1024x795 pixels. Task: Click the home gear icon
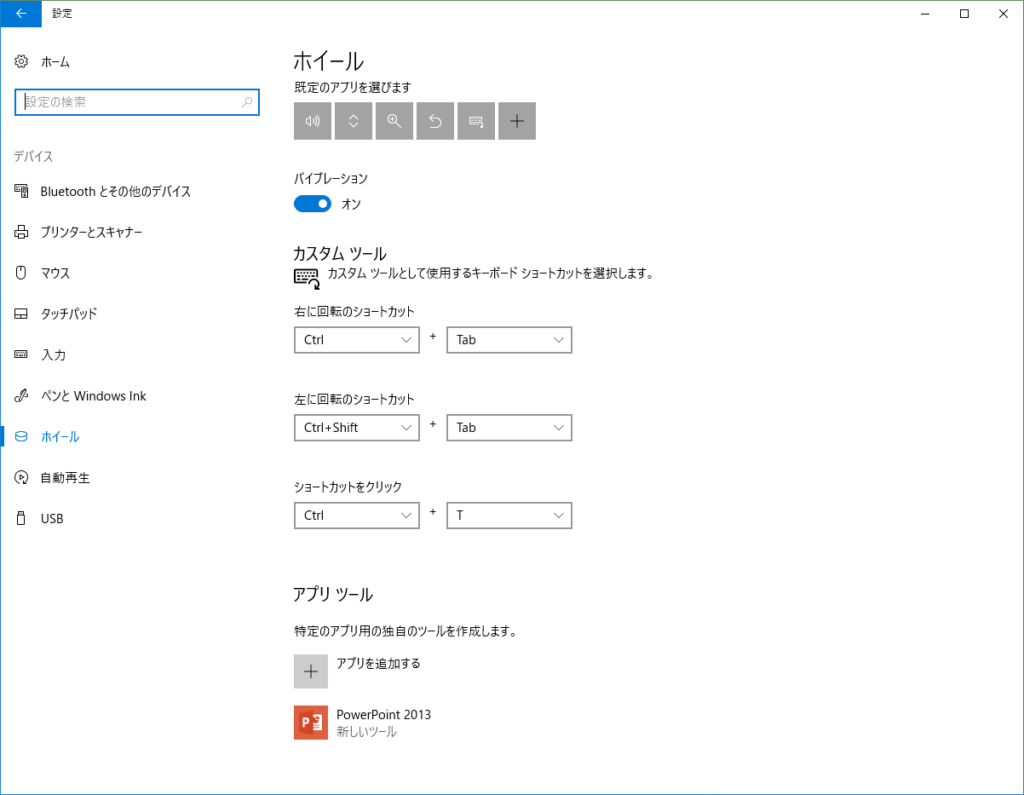(21, 61)
